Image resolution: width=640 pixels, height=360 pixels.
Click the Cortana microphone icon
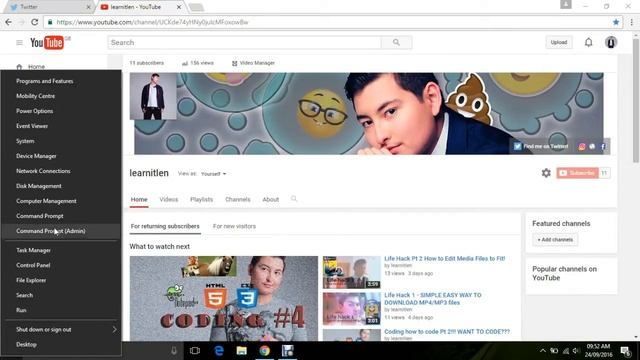click(x=174, y=351)
